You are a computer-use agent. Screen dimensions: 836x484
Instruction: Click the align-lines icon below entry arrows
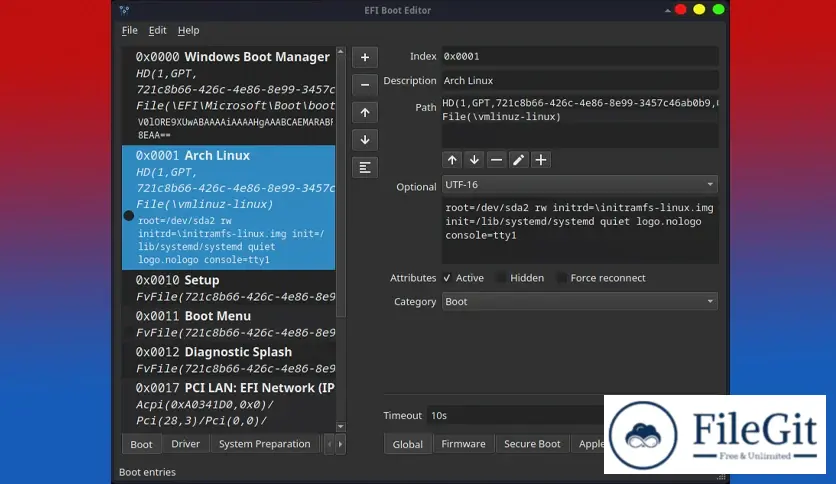click(365, 168)
